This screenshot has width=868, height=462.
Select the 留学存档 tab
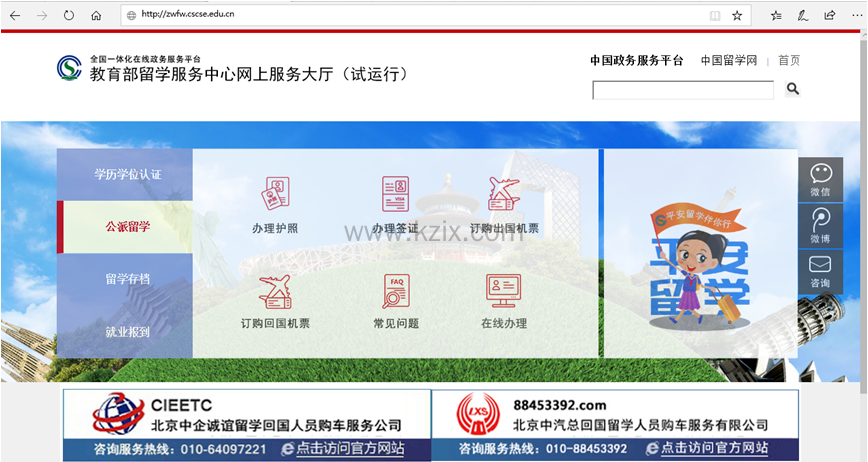125,279
